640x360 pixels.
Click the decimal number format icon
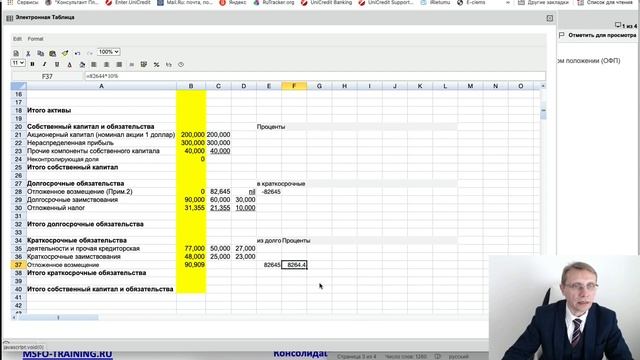point(169,64)
